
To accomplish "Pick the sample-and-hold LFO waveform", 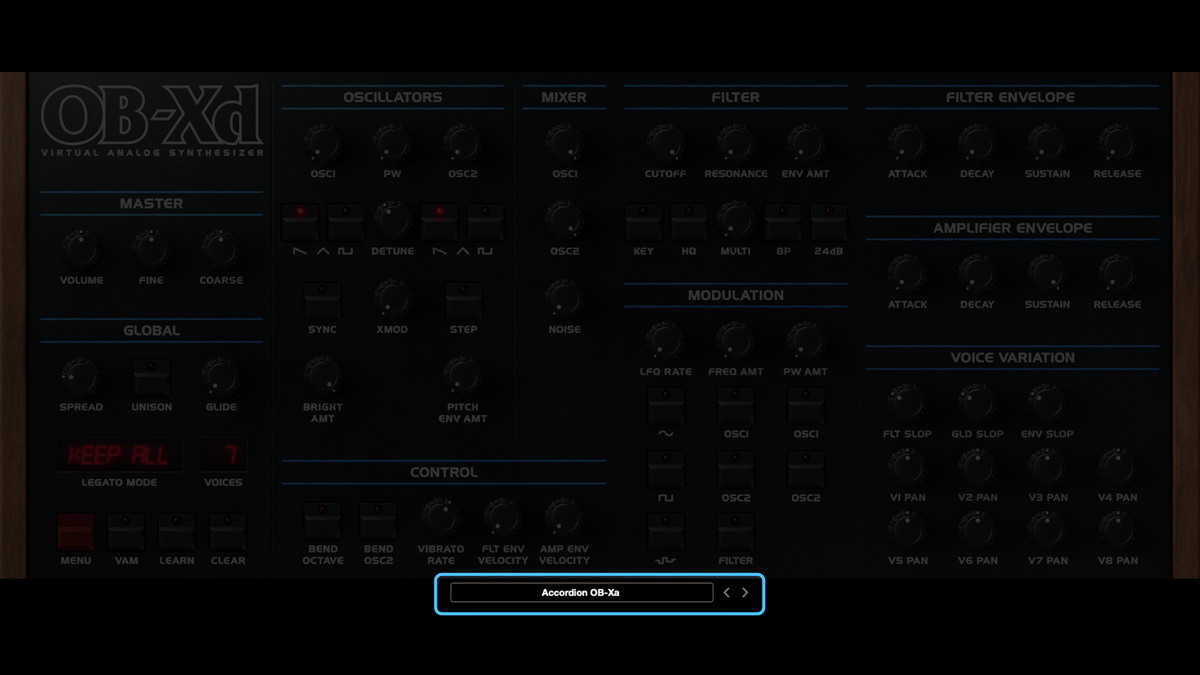I will [x=666, y=530].
